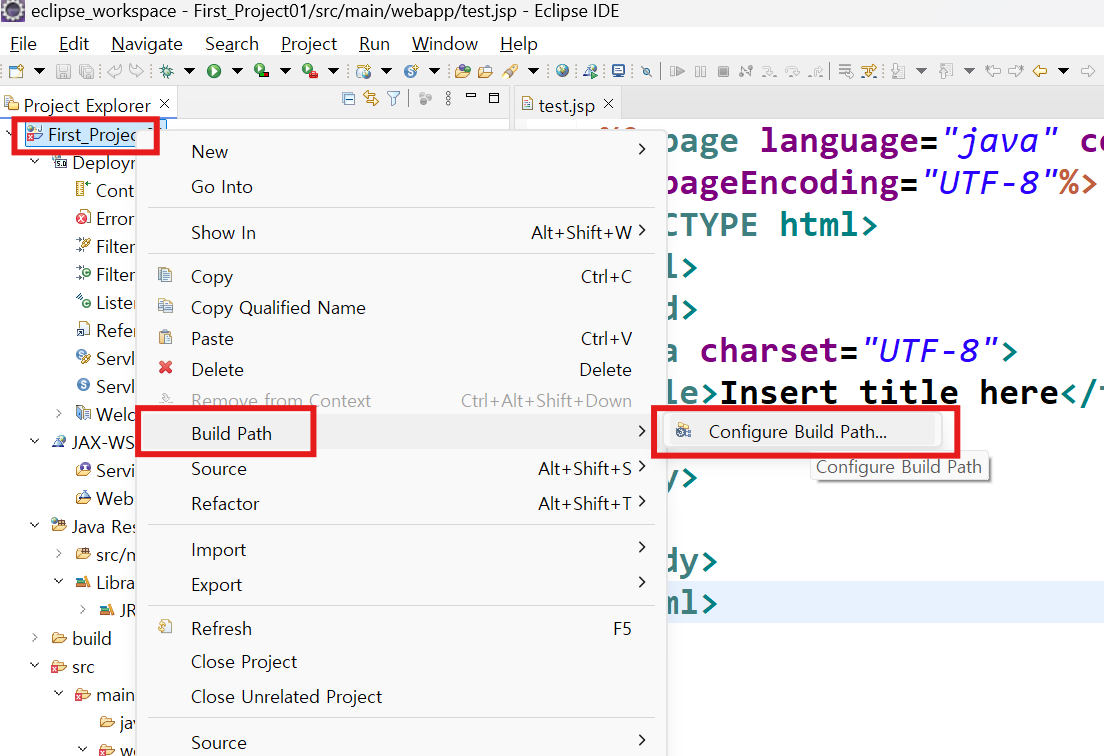
Task: Click Skip All Breakpoints icon
Action: point(646,71)
